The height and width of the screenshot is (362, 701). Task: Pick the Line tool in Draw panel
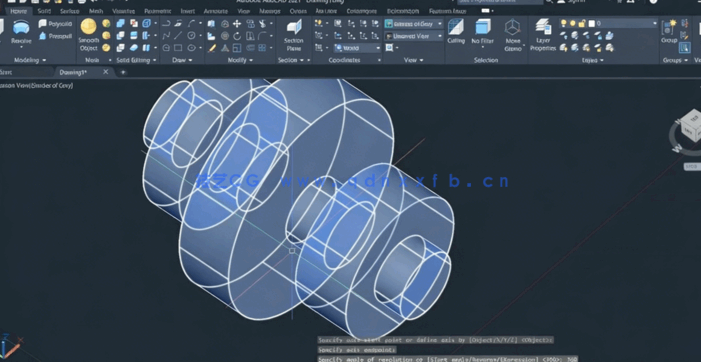coord(178,35)
